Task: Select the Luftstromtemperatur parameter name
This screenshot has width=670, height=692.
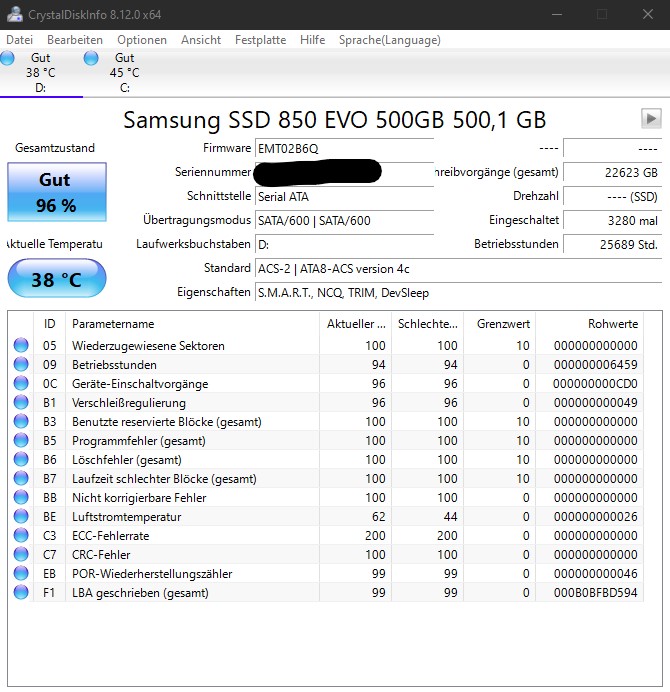Action: (x=127, y=516)
